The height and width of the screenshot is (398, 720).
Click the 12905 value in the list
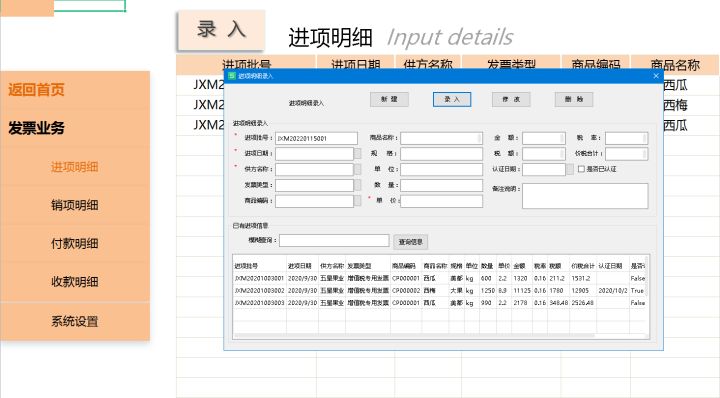click(x=580, y=291)
